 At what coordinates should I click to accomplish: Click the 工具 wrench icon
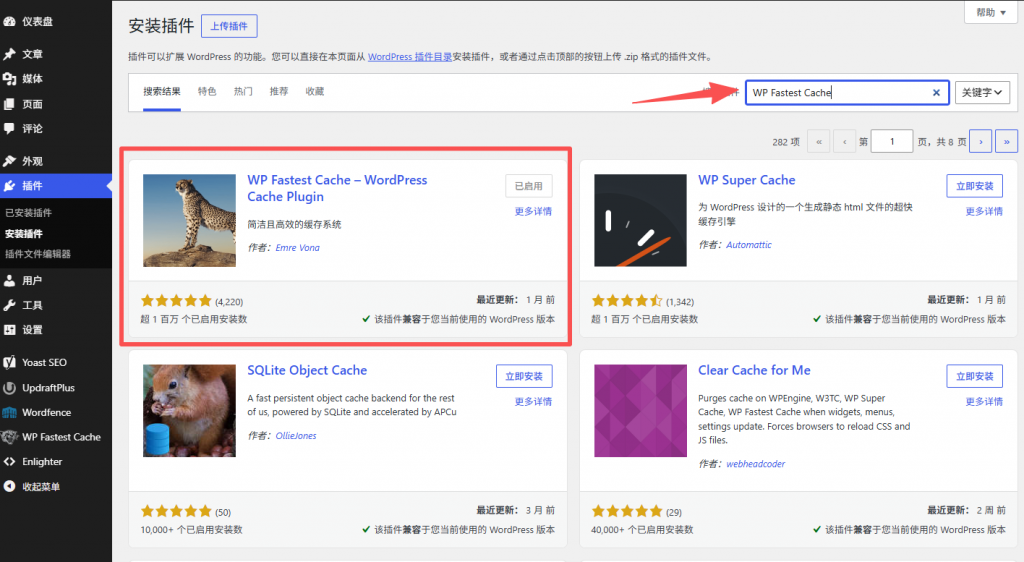[x=9, y=305]
